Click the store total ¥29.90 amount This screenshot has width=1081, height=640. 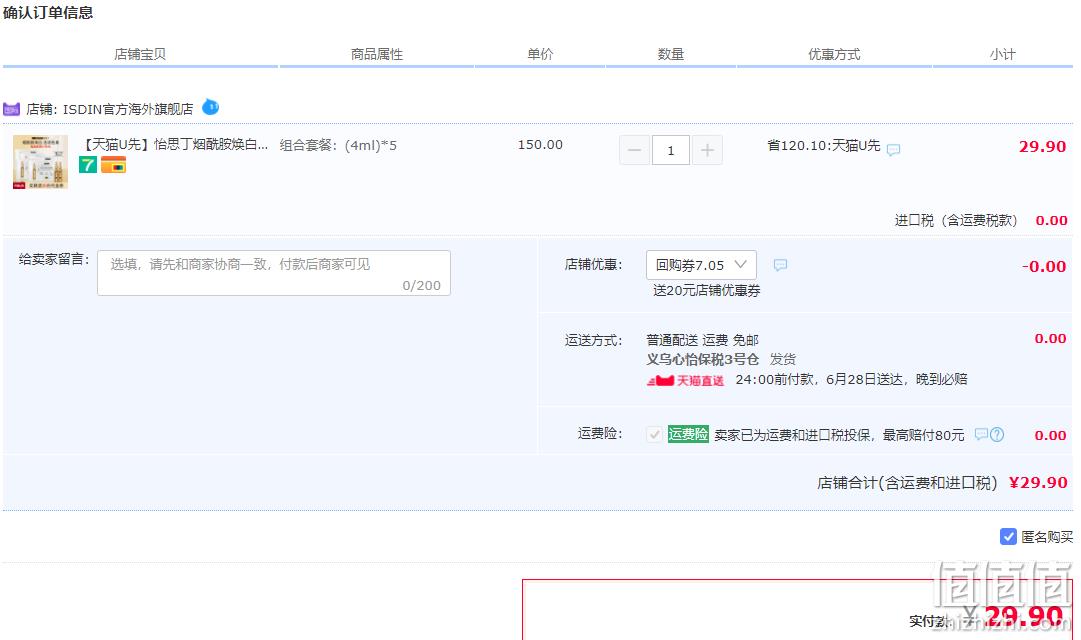(x=1038, y=482)
